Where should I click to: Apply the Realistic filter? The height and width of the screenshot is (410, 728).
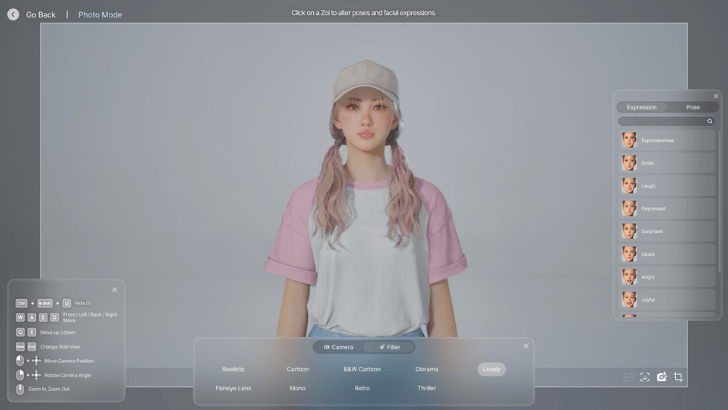[233, 369]
